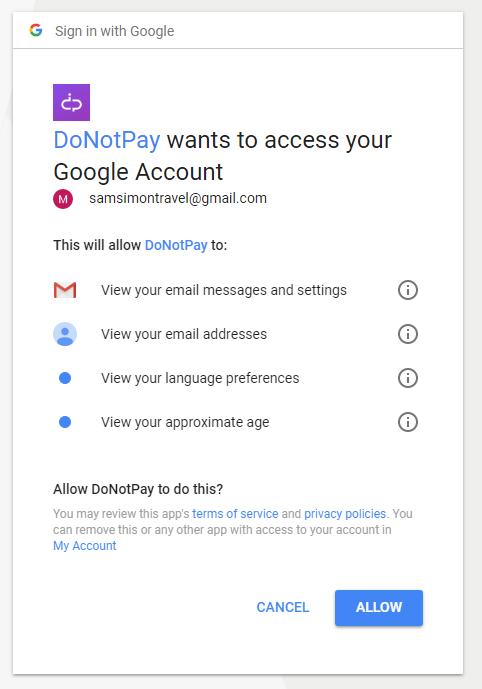Click the Gmail envelope icon
The height and width of the screenshot is (689, 482).
click(65, 290)
